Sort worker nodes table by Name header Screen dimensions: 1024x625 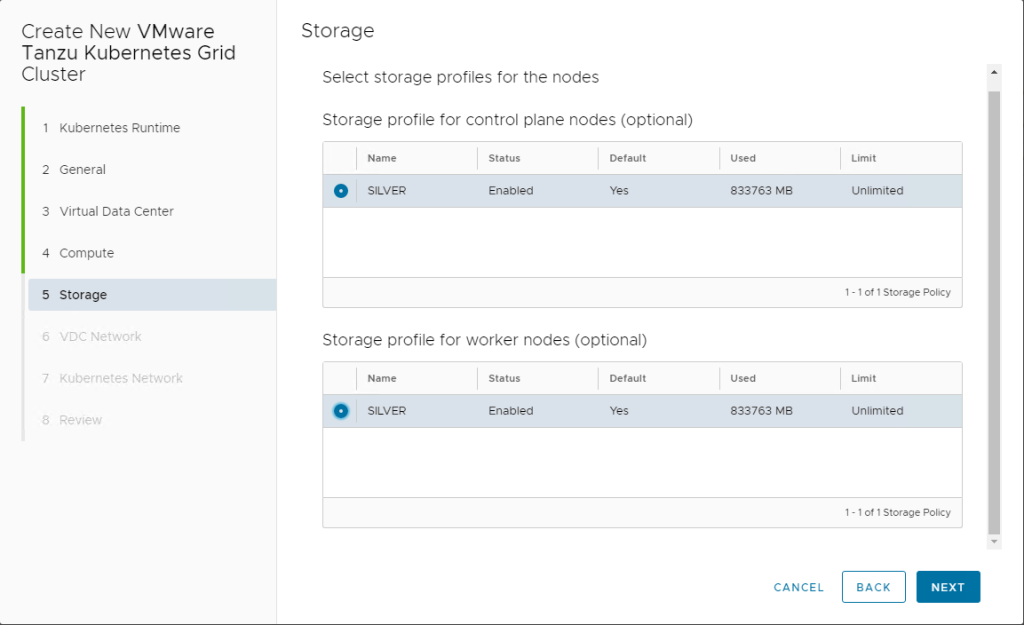pyautogui.click(x=381, y=378)
